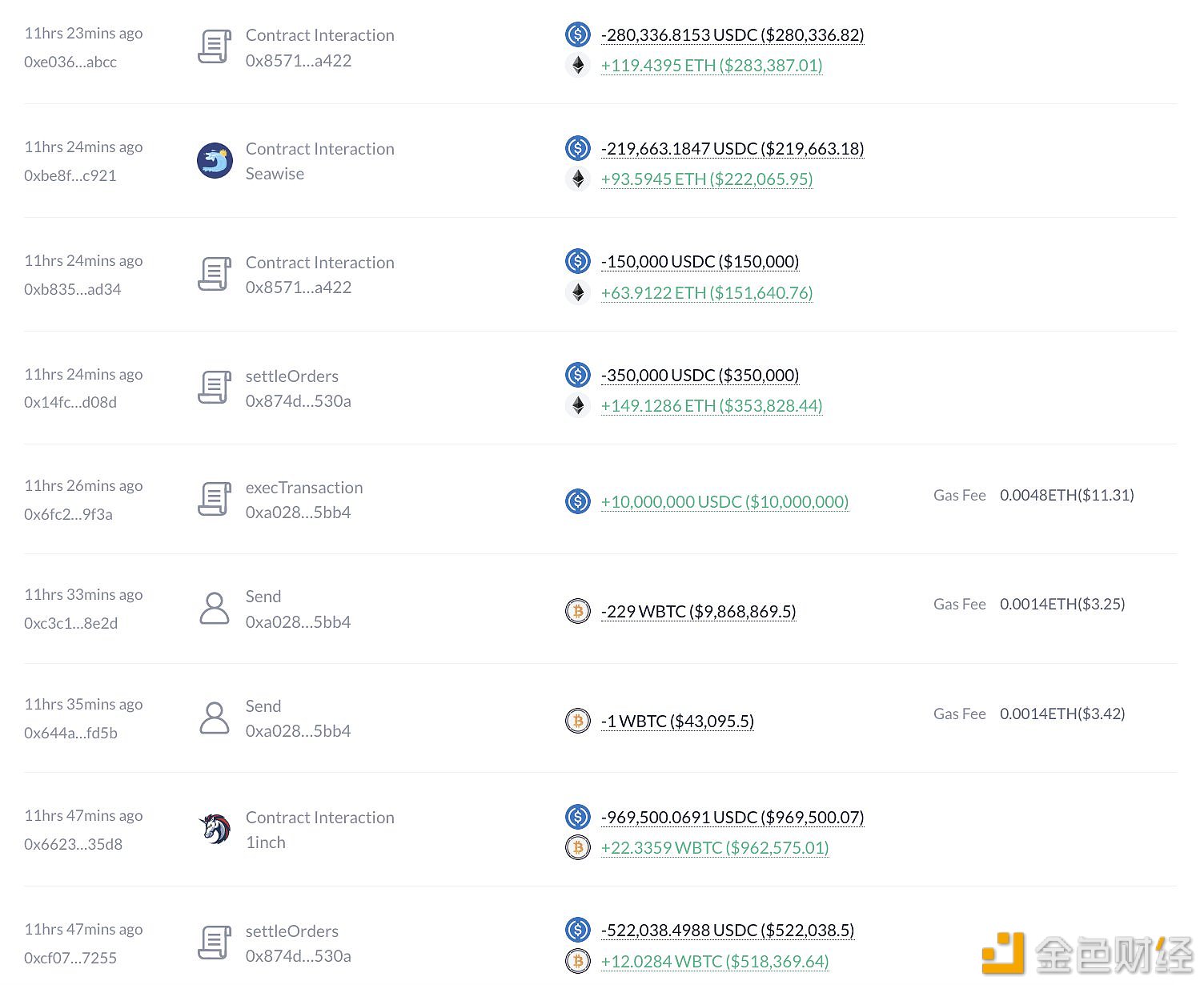
Task: Click the -280,336.8153 USDC amount
Action: point(732,35)
